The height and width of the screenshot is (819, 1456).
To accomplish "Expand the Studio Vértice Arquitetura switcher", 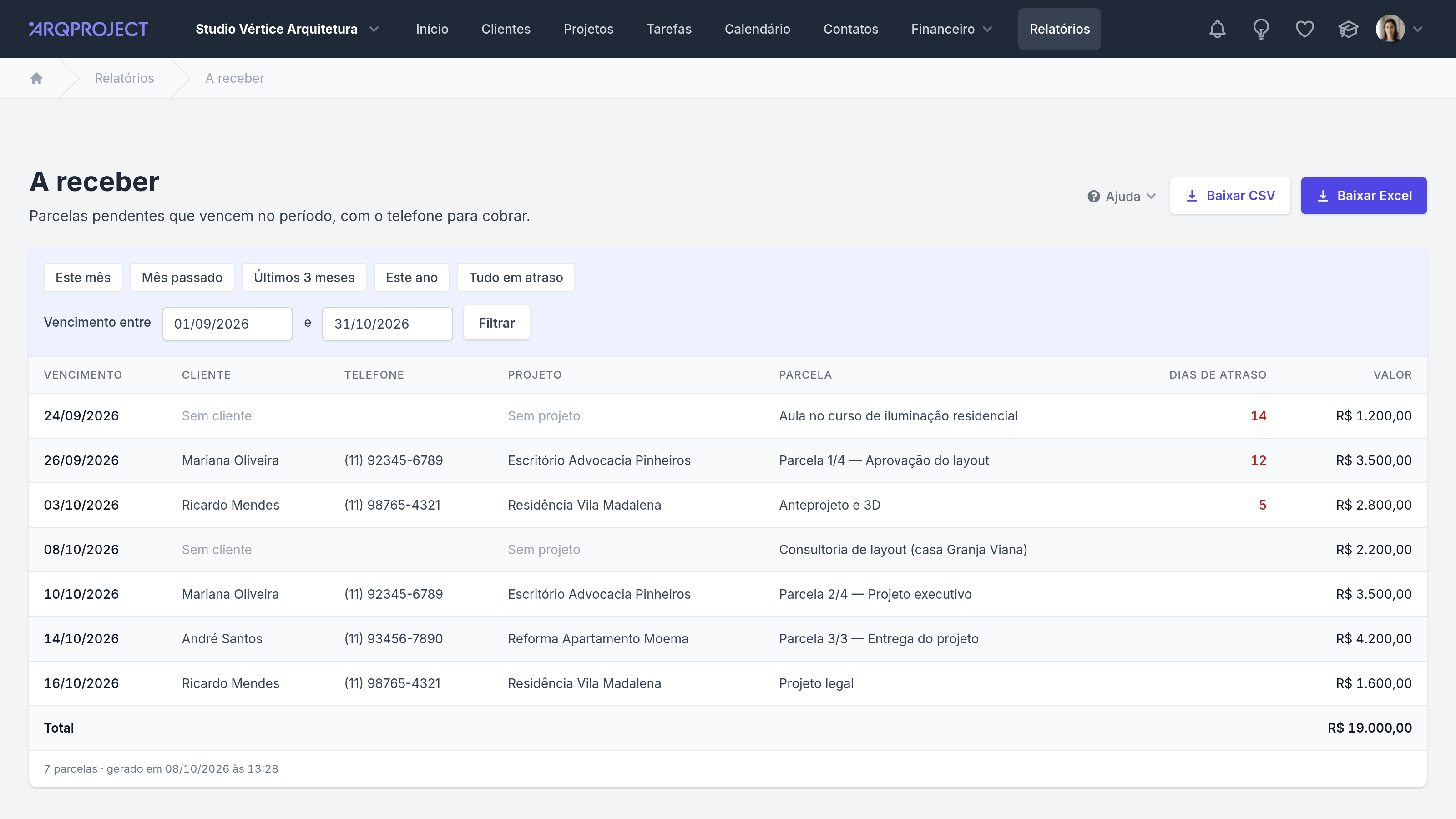I will [287, 29].
